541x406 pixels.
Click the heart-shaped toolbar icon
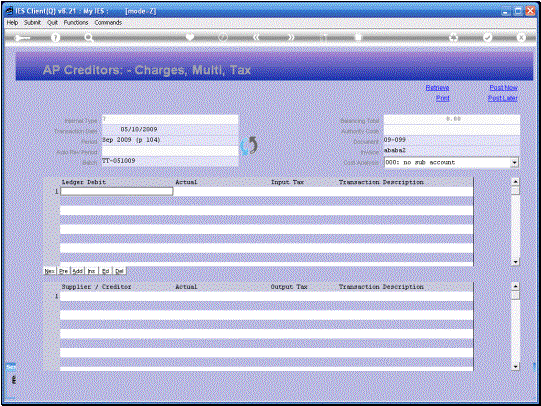190,37
